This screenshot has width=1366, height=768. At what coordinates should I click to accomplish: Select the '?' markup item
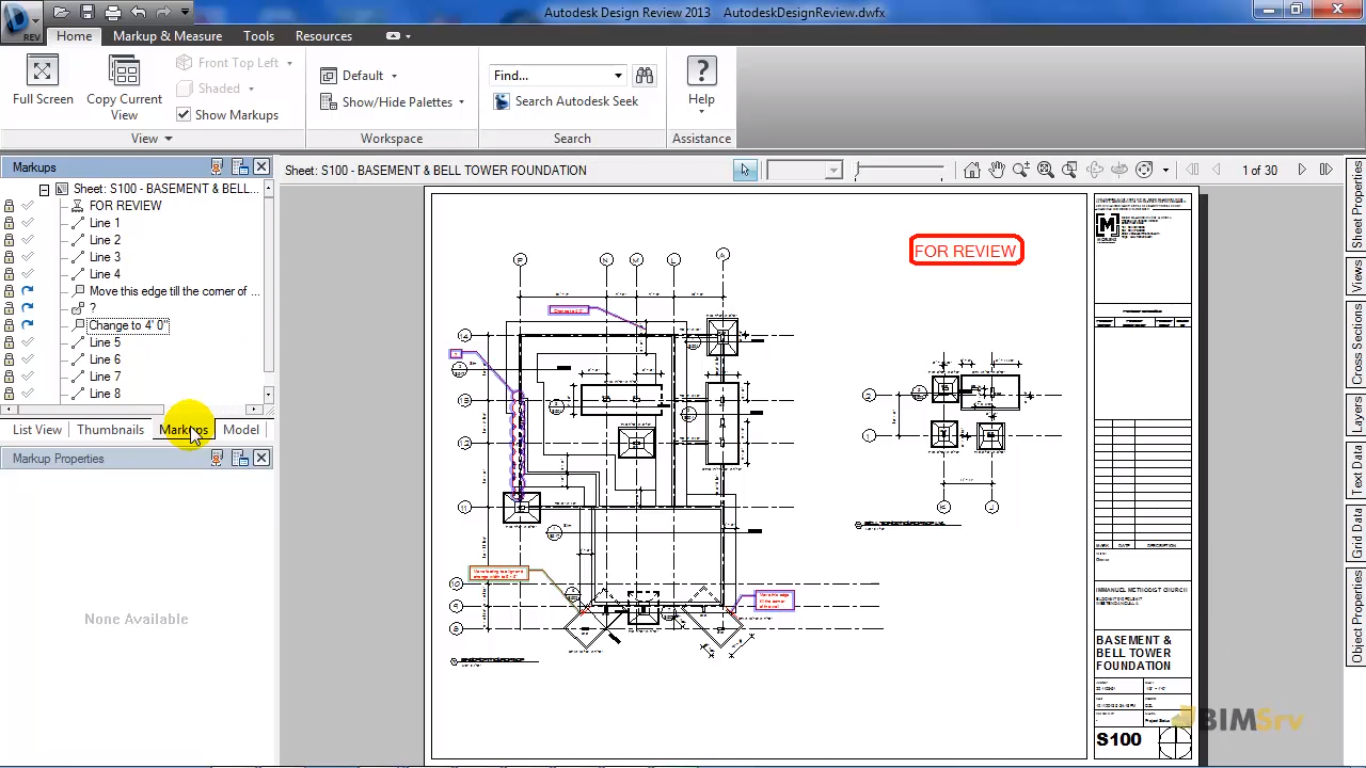coord(93,308)
